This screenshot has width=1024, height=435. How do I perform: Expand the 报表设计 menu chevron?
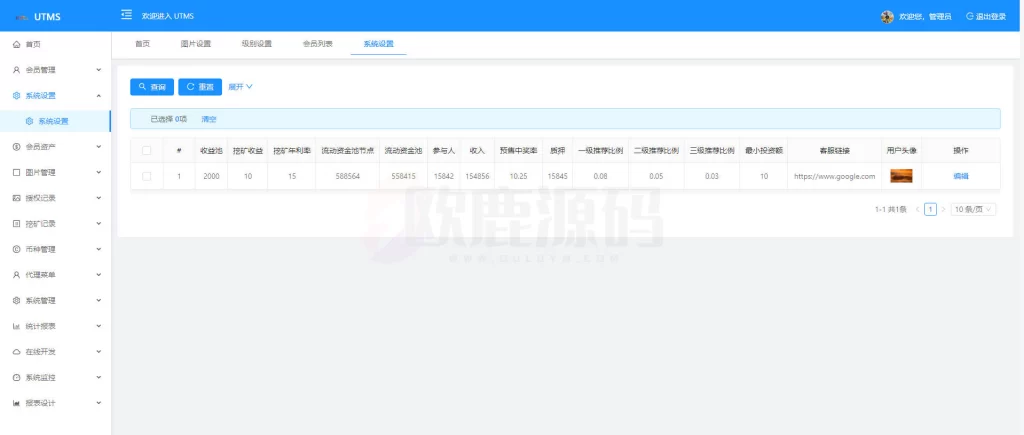coord(99,403)
